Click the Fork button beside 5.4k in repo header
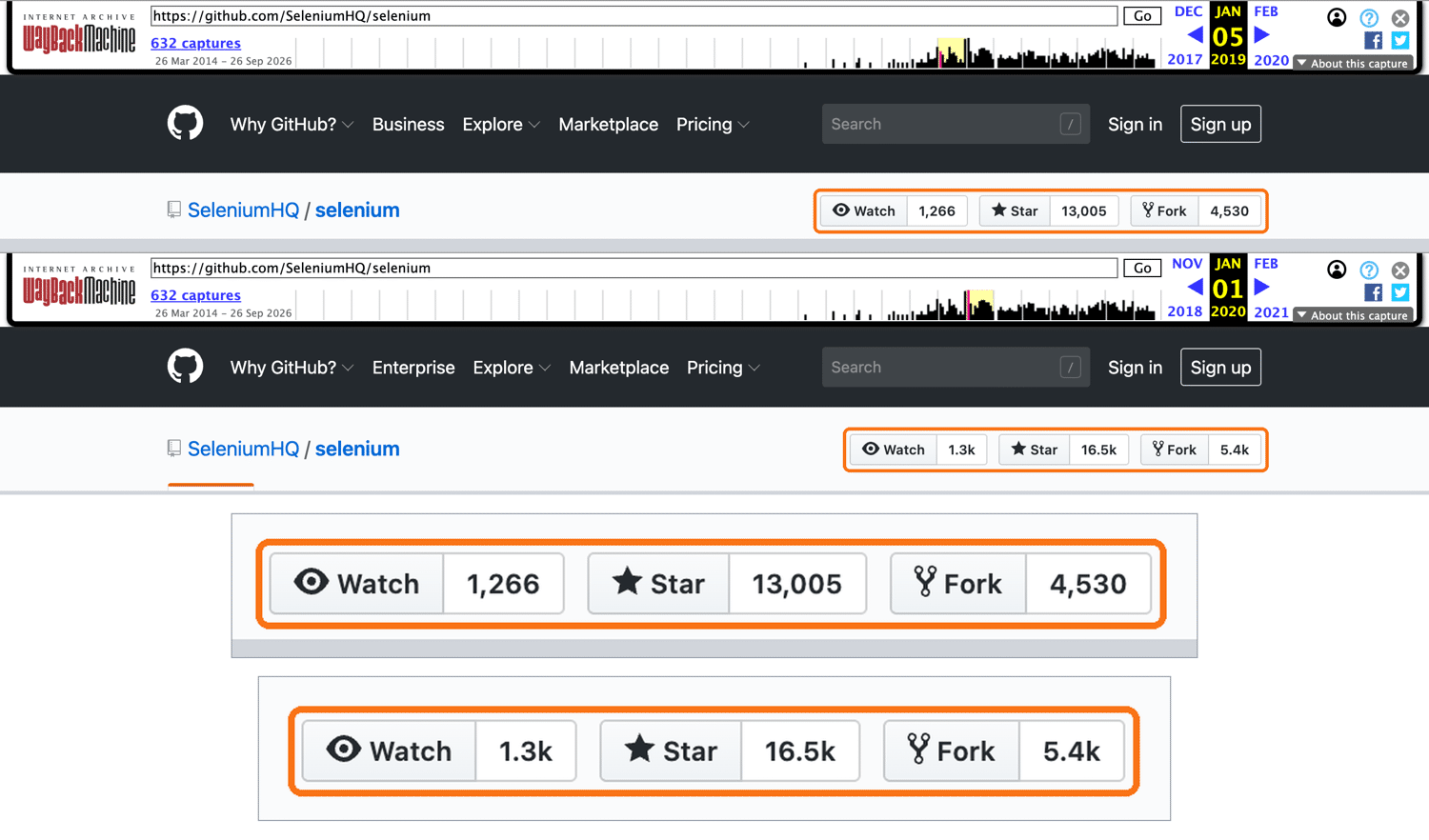This screenshot has width=1429, height=840. [1174, 450]
